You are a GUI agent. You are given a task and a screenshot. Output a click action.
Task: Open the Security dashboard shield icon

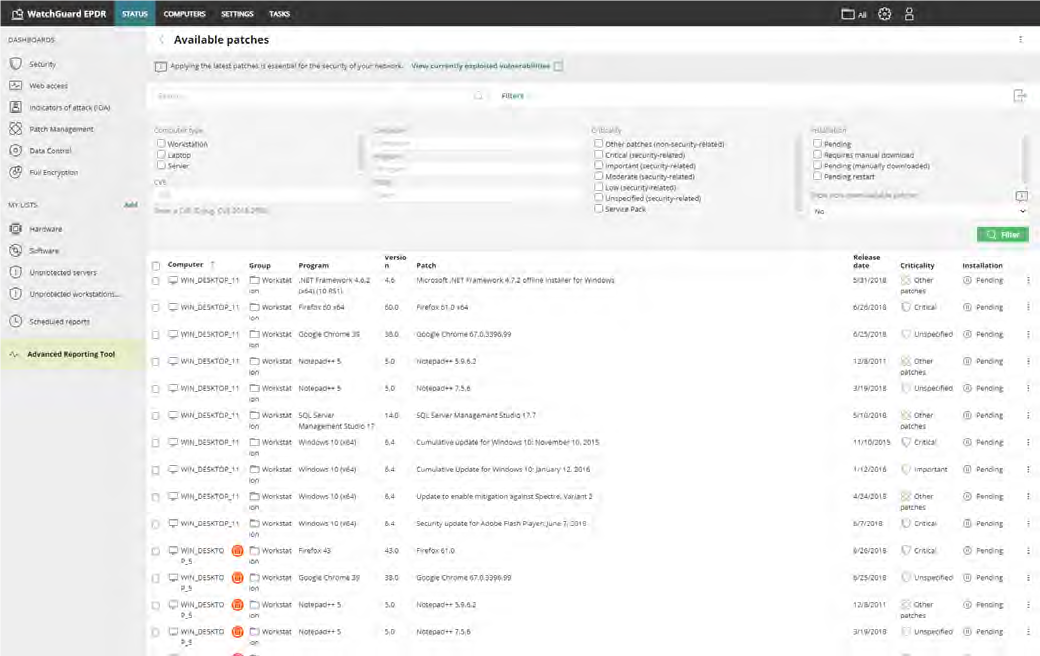click(x=16, y=64)
